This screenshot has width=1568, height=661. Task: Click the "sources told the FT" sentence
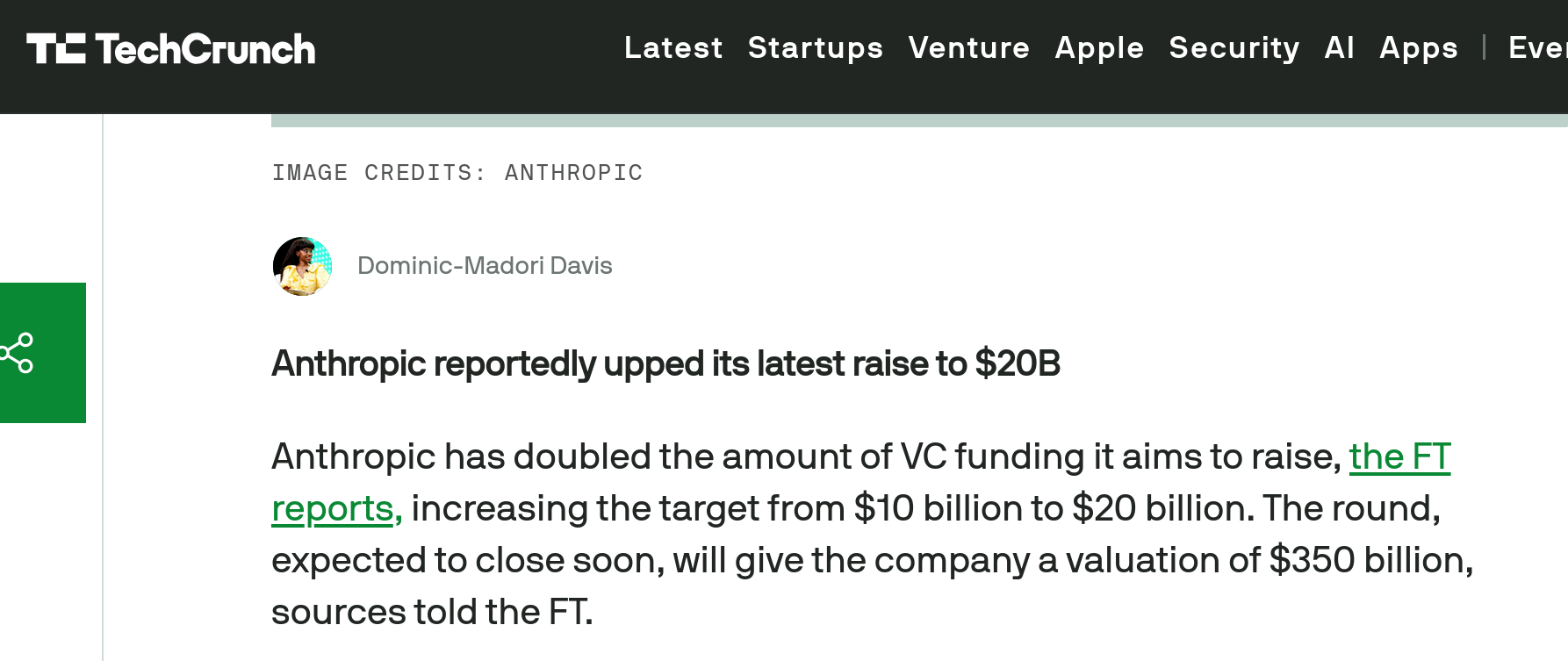tap(432, 612)
